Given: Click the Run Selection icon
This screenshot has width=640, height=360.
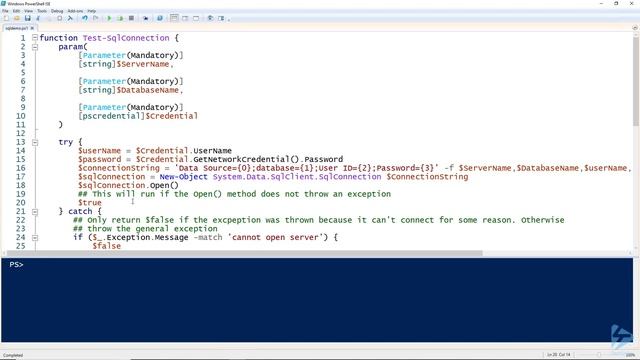Looking at the screenshot, I should pos(120,18).
